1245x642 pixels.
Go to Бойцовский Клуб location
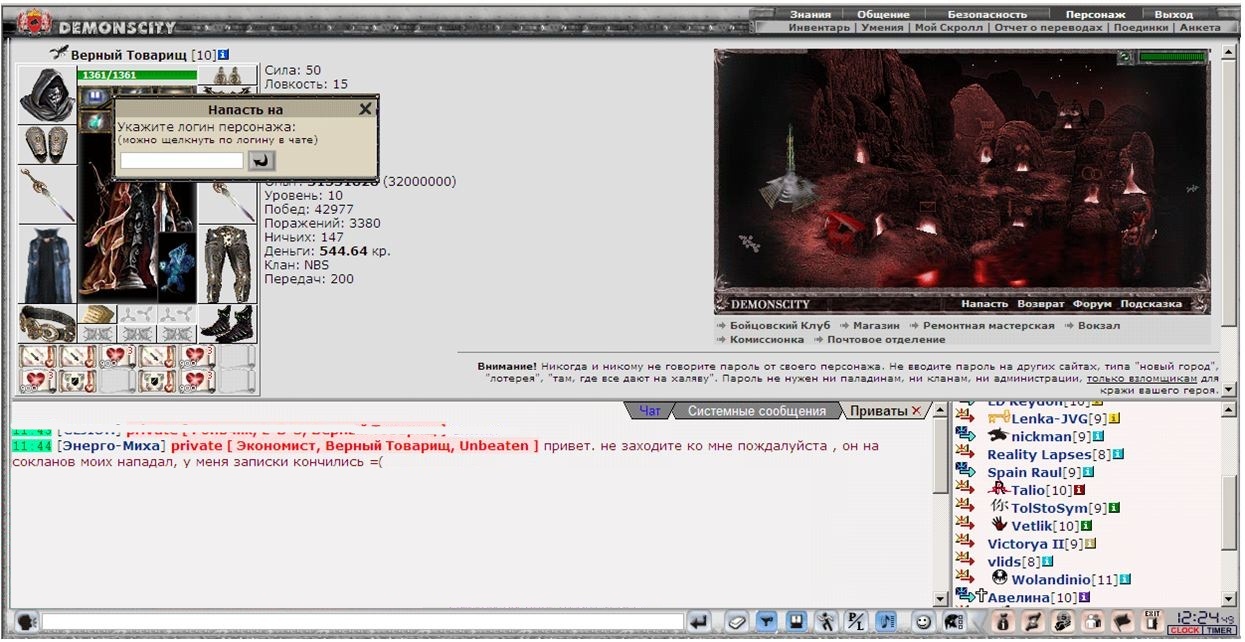780,325
